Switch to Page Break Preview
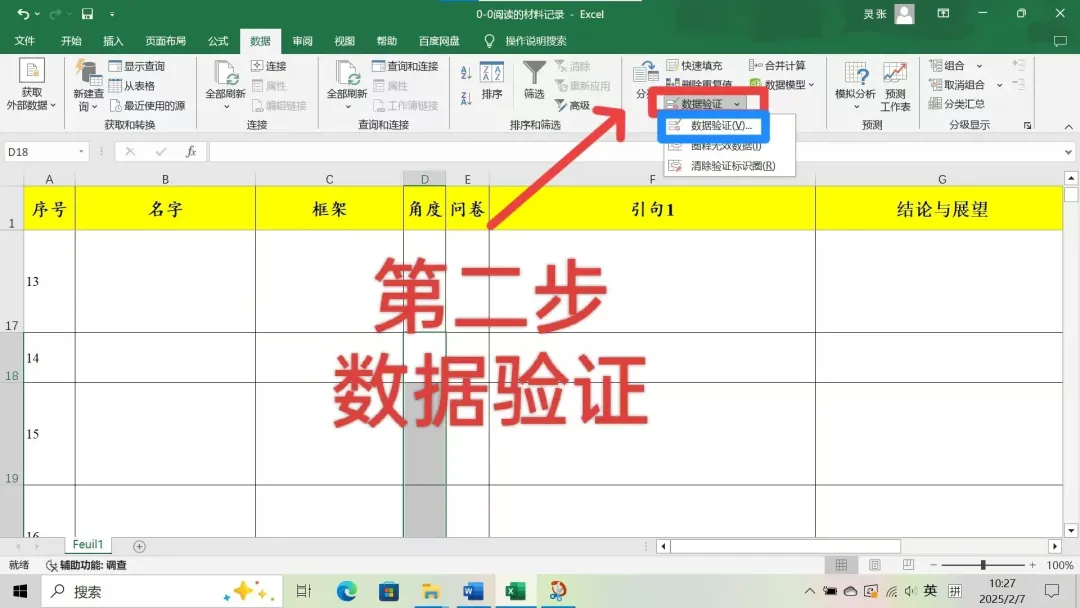Viewport: 1080px width, 608px height. (x=908, y=565)
